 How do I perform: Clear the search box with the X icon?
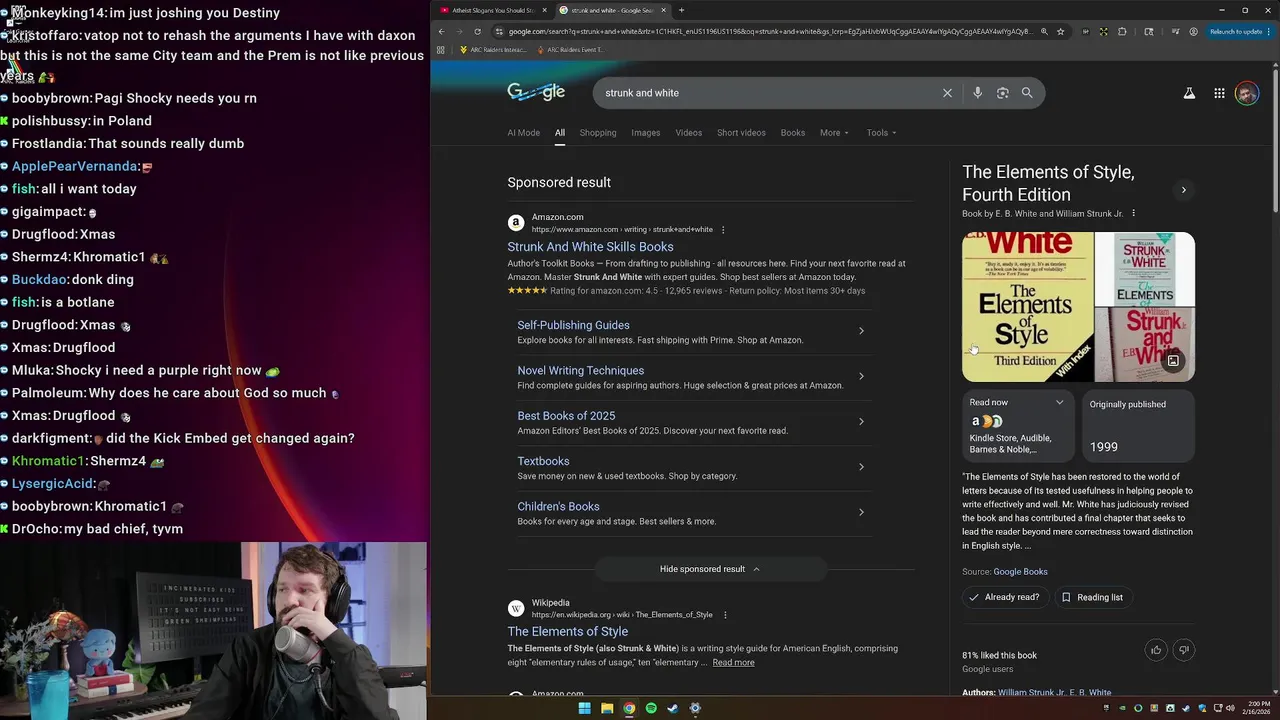pos(947,93)
